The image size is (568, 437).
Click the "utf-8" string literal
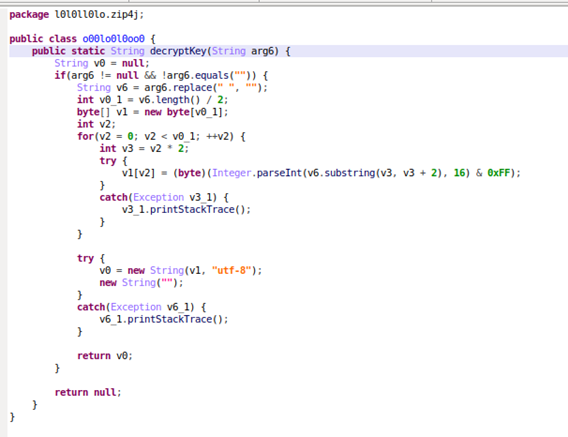pyautogui.click(x=231, y=271)
